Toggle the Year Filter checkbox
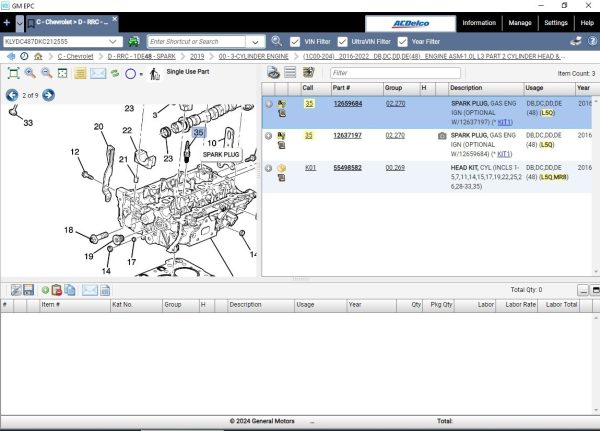600x431 pixels. click(403, 41)
